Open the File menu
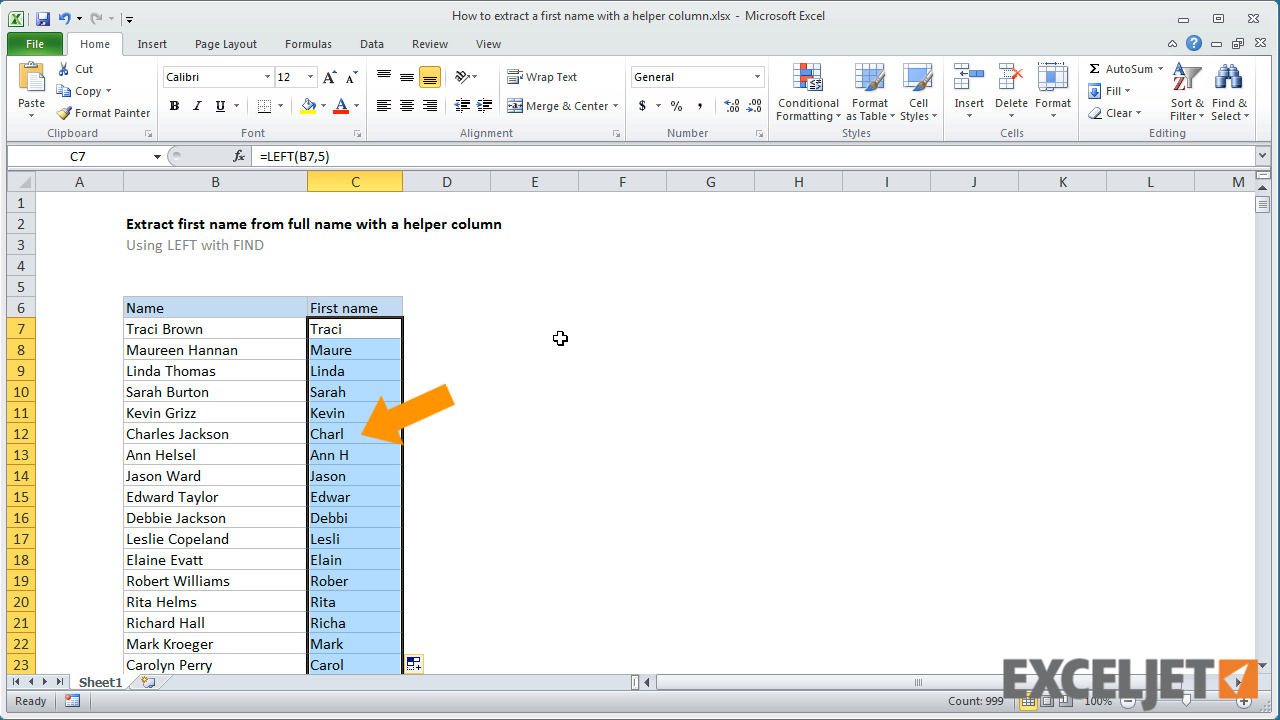 point(35,44)
